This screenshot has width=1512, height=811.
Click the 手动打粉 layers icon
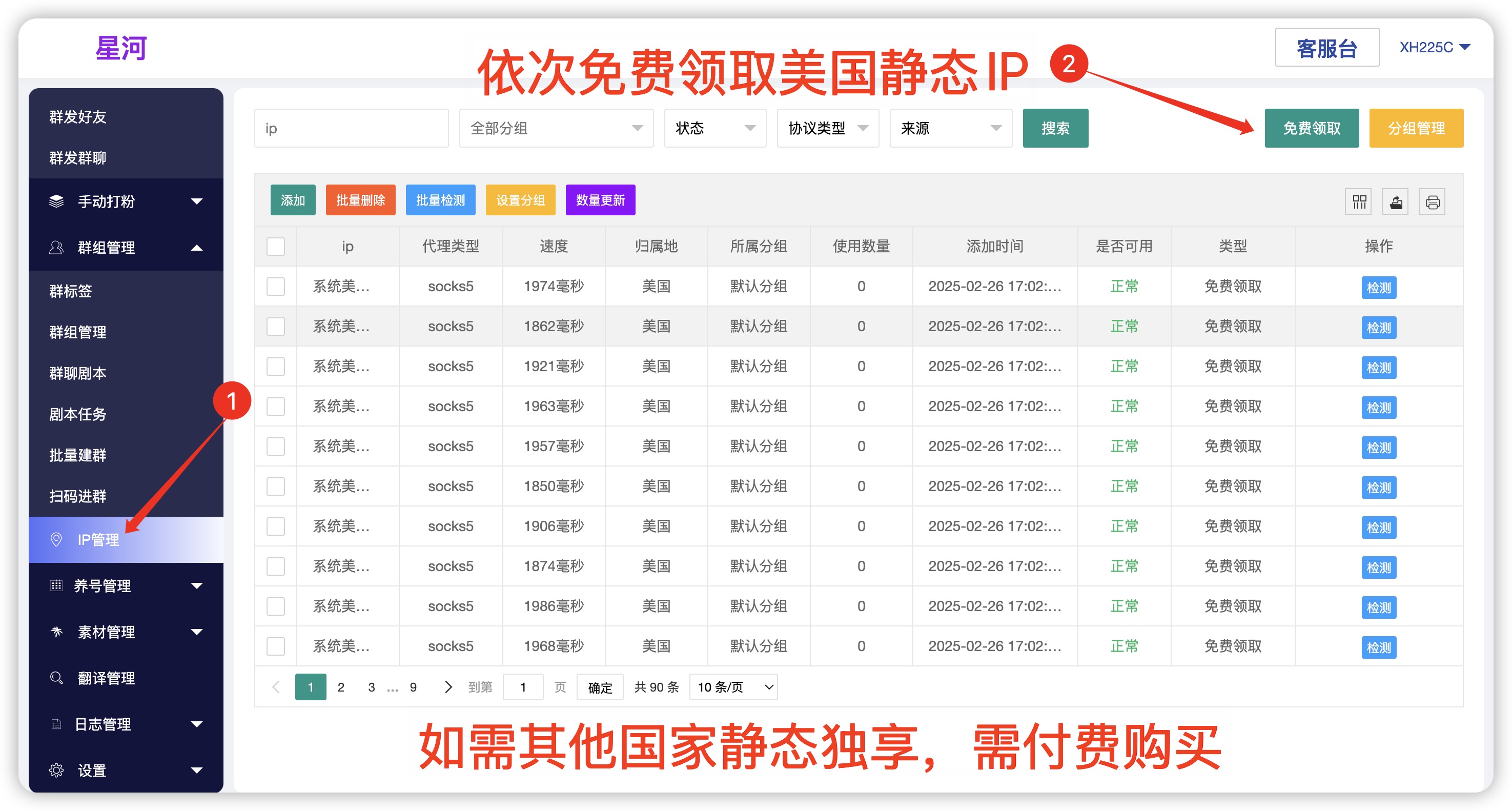pos(56,201)
